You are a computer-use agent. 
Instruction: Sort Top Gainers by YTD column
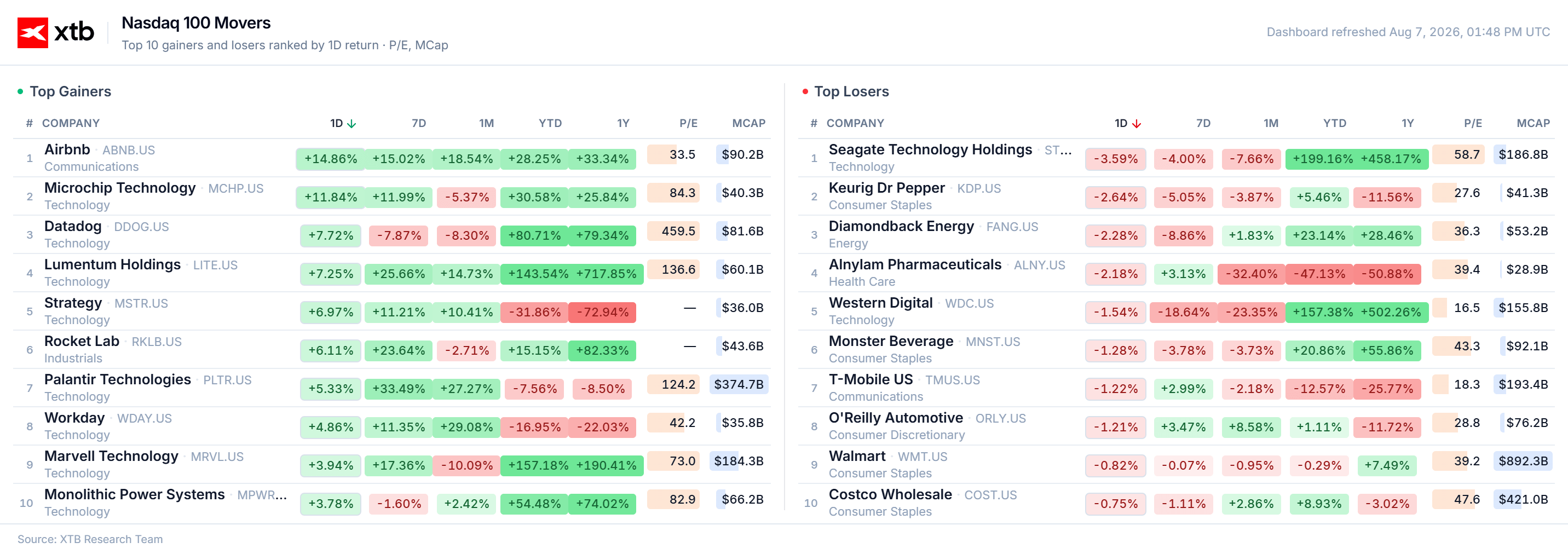click(550, 123)
